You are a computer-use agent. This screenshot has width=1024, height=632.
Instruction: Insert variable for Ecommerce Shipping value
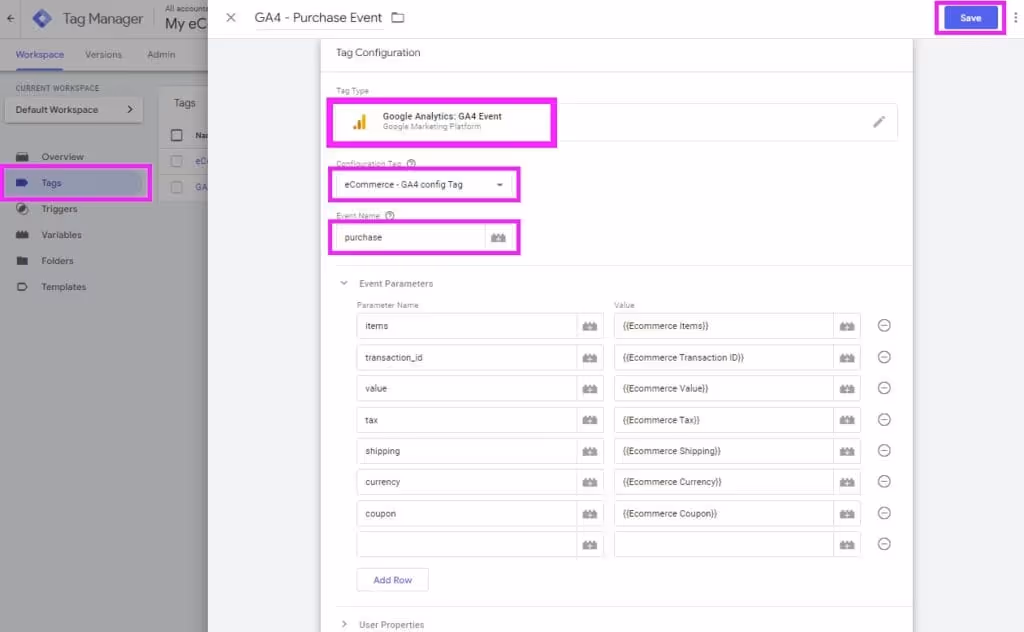pyautogui.click(x=847, y=451)
